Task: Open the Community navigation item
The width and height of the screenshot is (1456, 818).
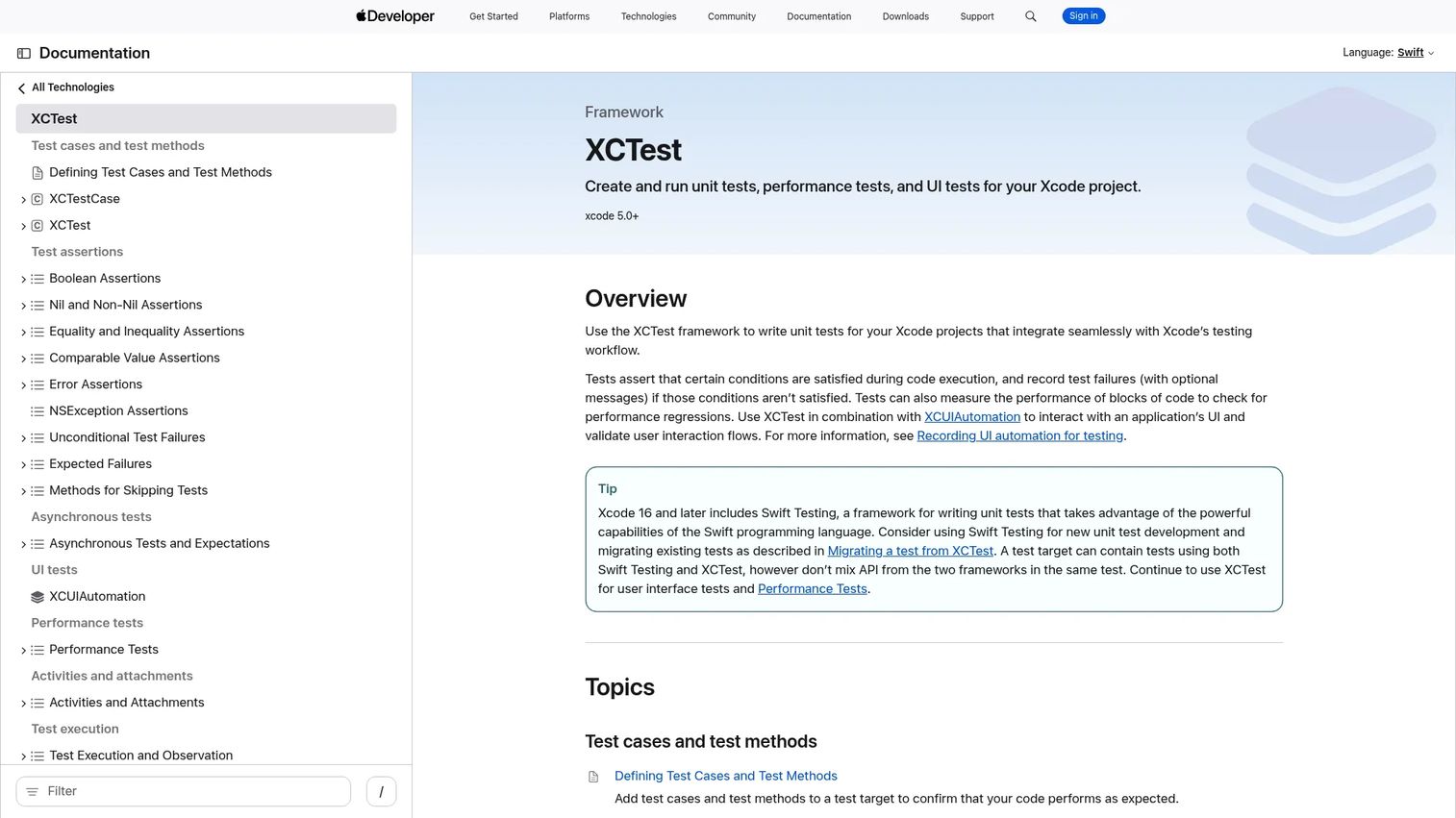Action: [x=732, y=16]
